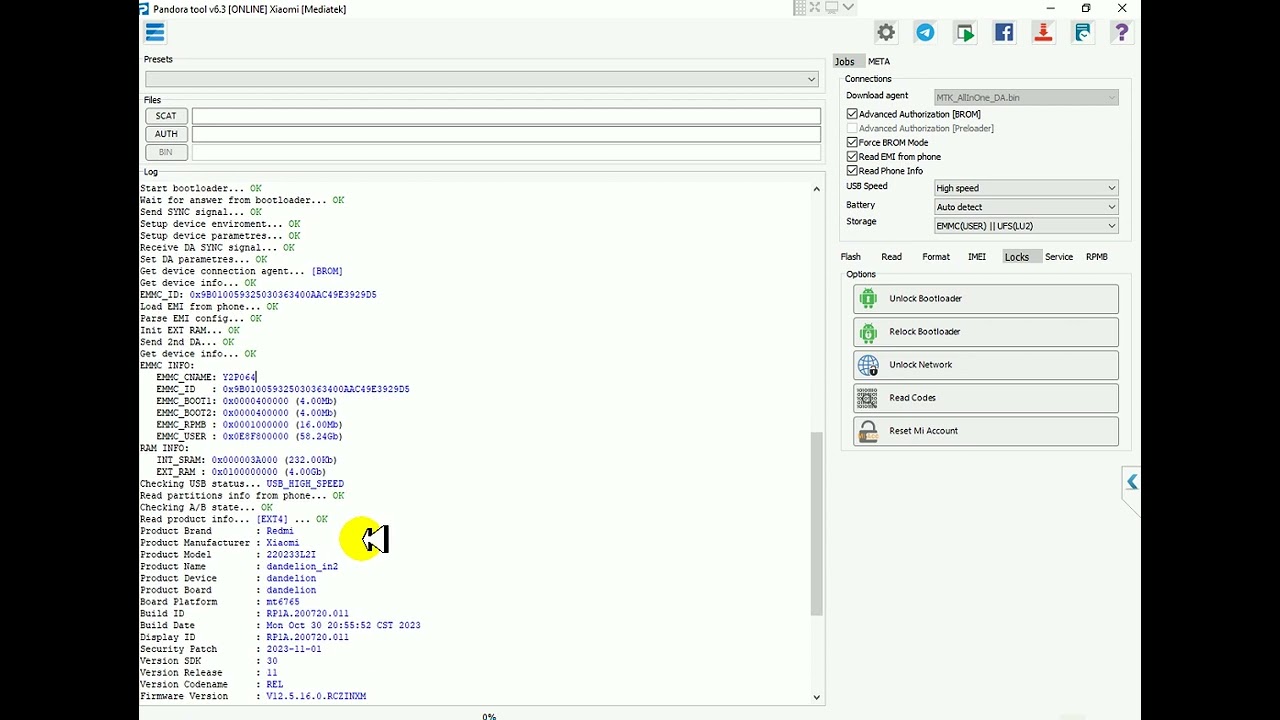Open the USB Speed dropdown

pyautogui.click(x=1026, y=188)
